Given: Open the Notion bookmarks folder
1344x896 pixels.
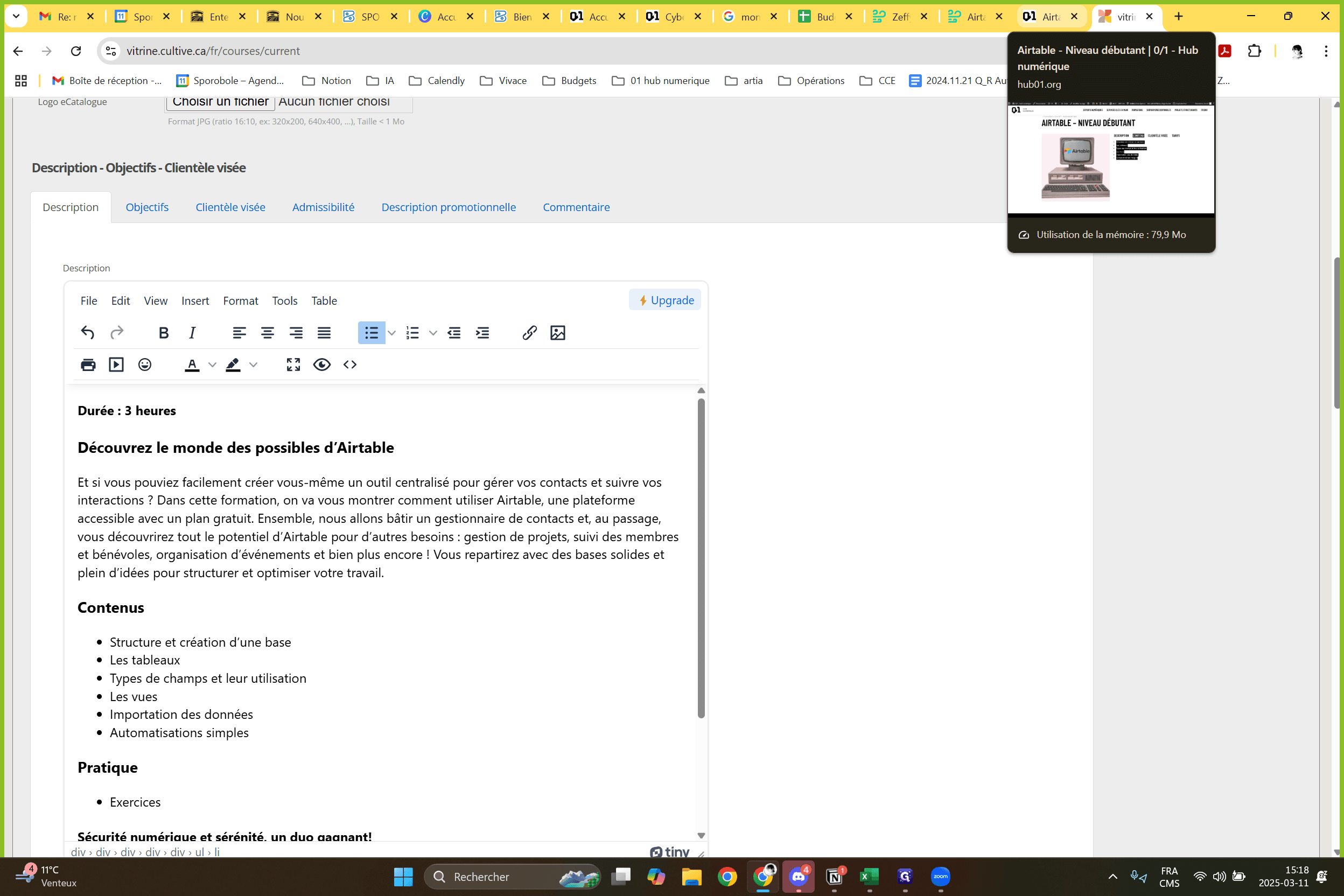Looking at the screenshot, I should 326,81.
